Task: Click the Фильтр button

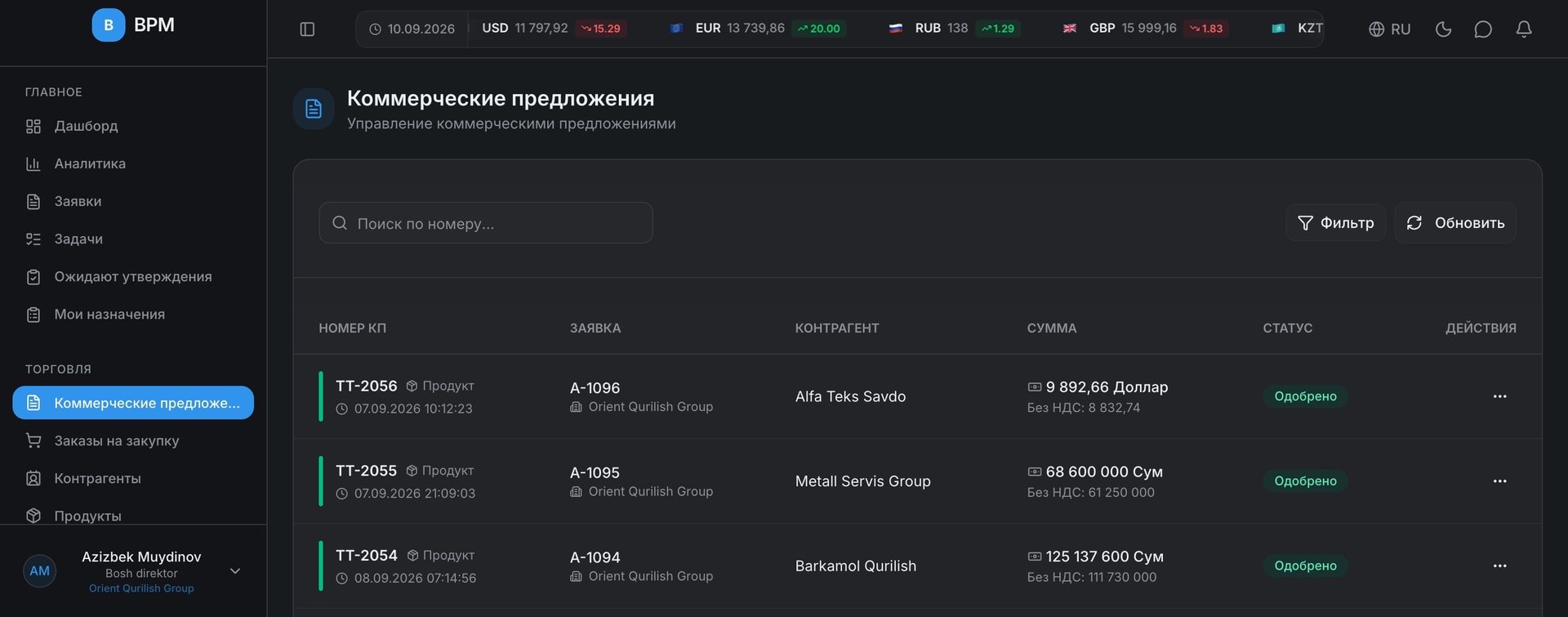Action: (x=1336, y=223)
